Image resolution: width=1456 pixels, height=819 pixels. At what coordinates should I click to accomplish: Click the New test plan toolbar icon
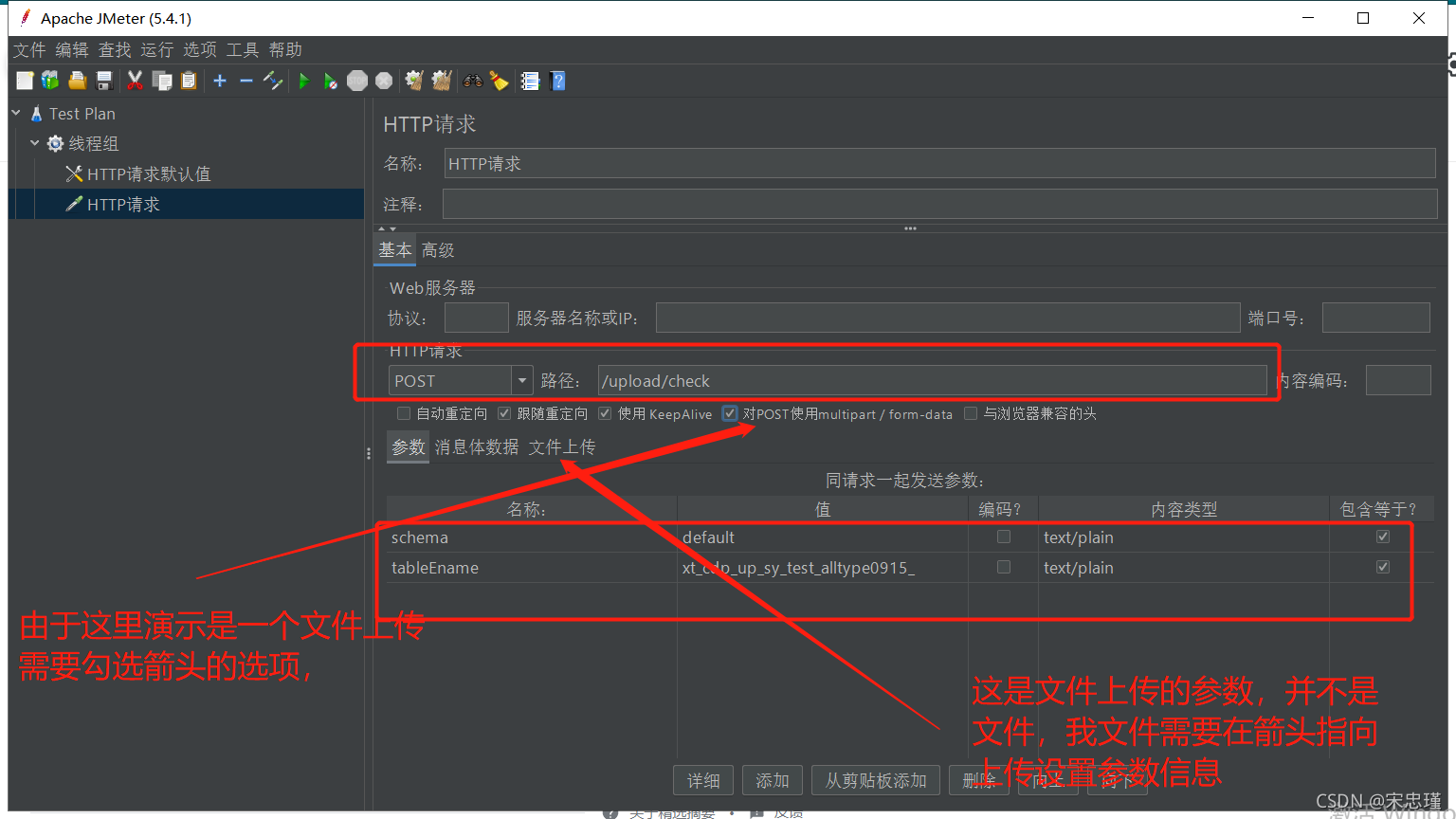(25, 81)
